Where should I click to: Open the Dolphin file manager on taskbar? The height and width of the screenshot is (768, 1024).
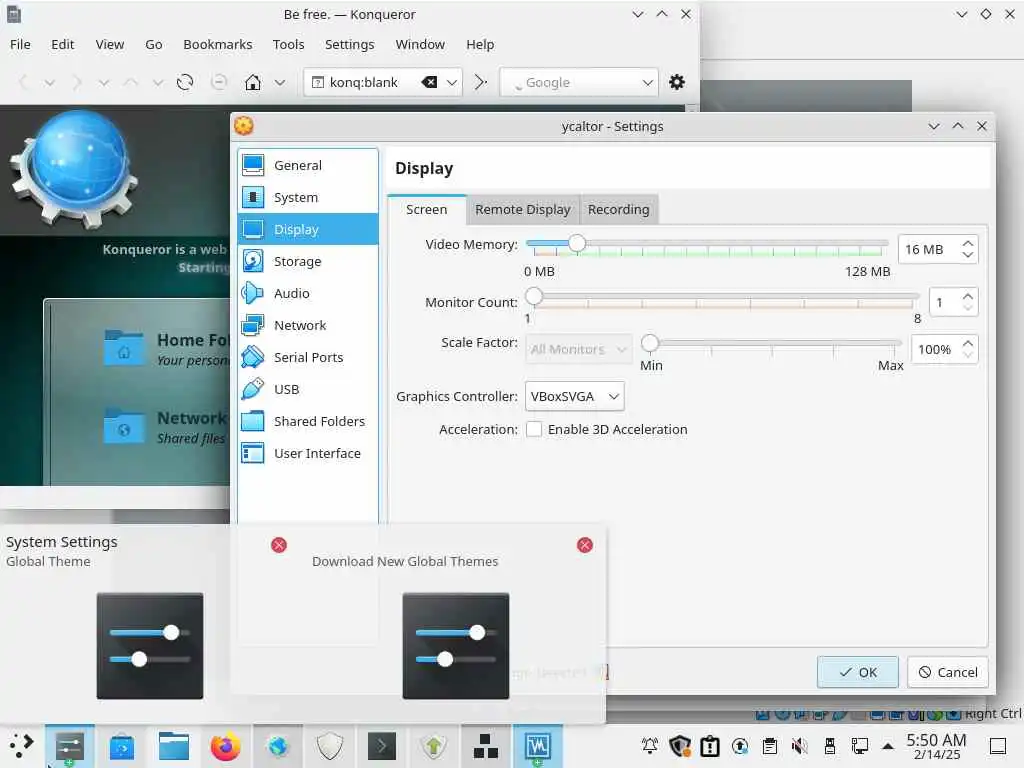[x=174, y=746]
